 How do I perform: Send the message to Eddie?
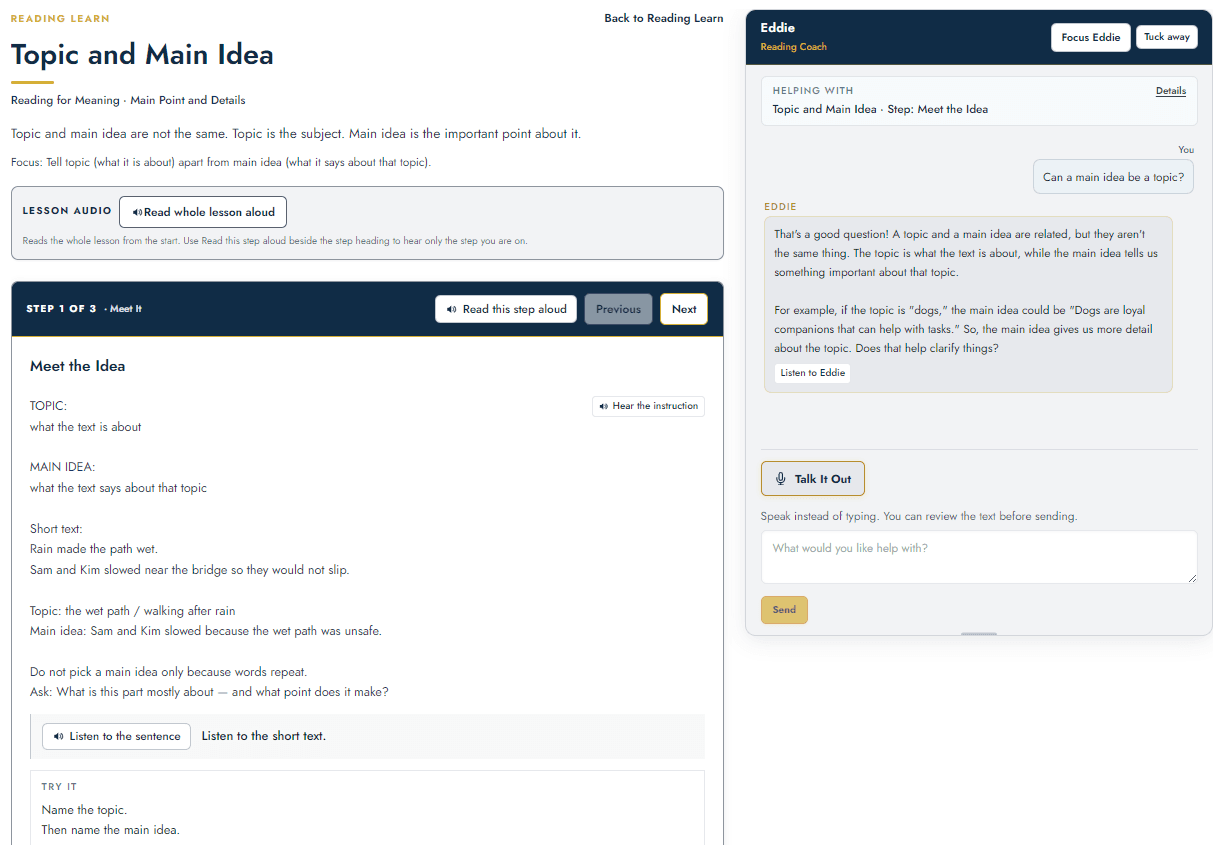pyautogui.click(x=784, y=610)
